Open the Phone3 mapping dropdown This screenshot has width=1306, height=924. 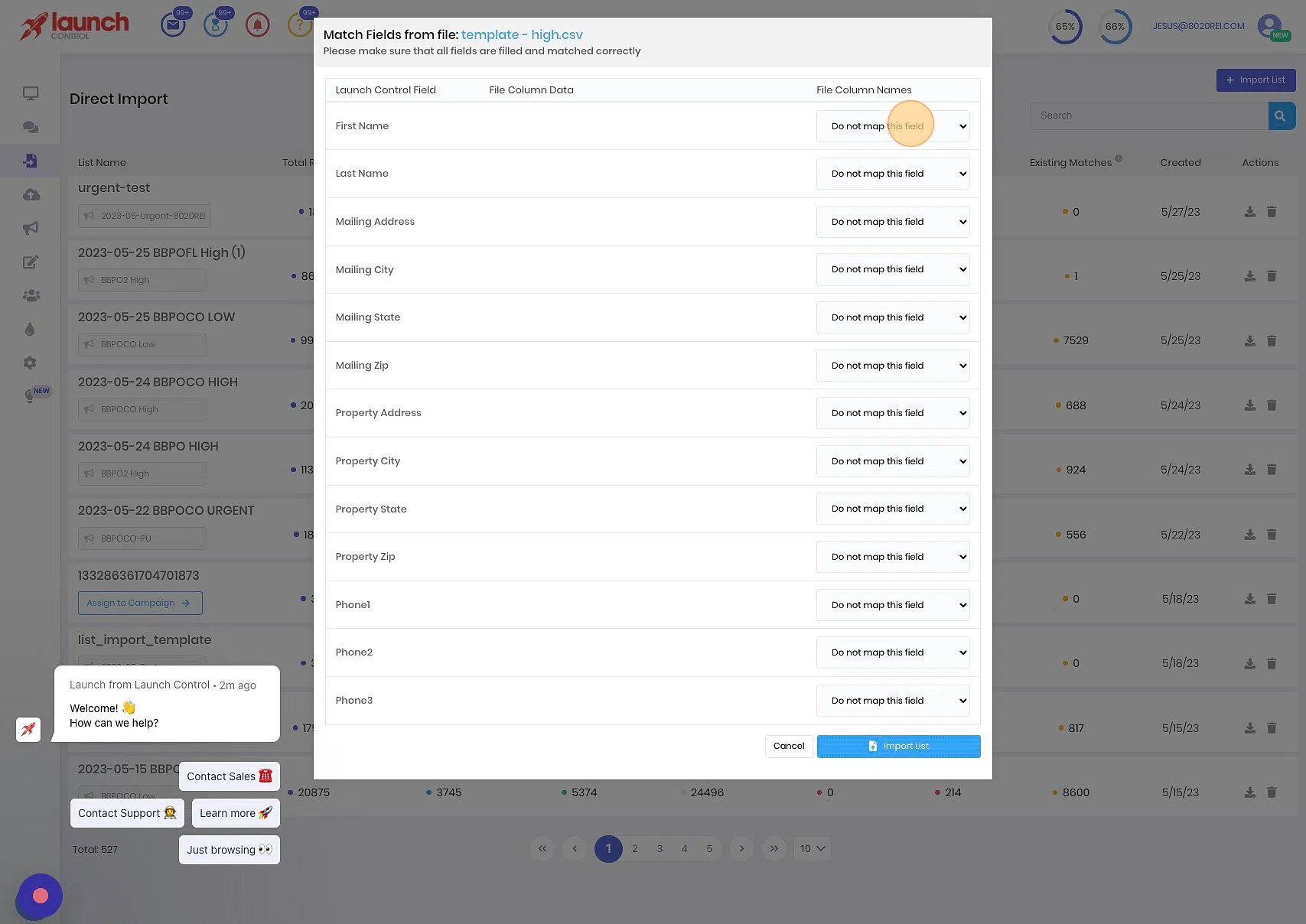click(893, 701)
